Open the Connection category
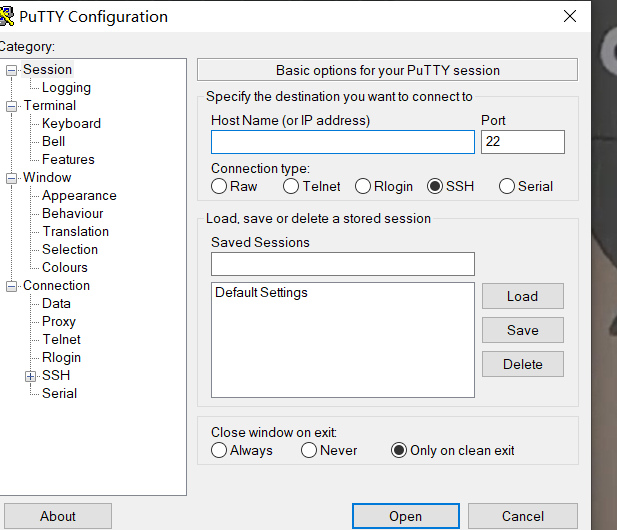617x530 pixels. click(57, 285)
